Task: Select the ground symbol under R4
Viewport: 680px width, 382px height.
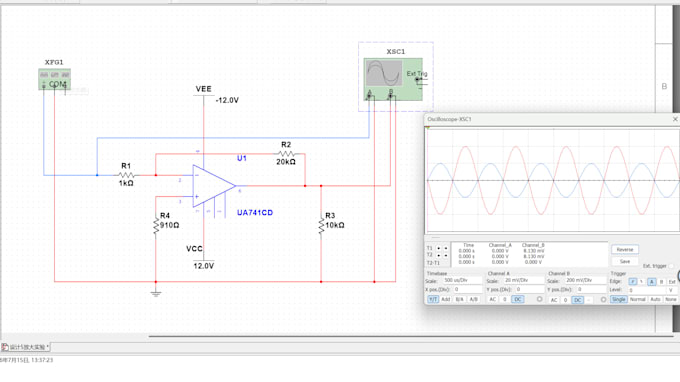Action: tap(156, 293)
